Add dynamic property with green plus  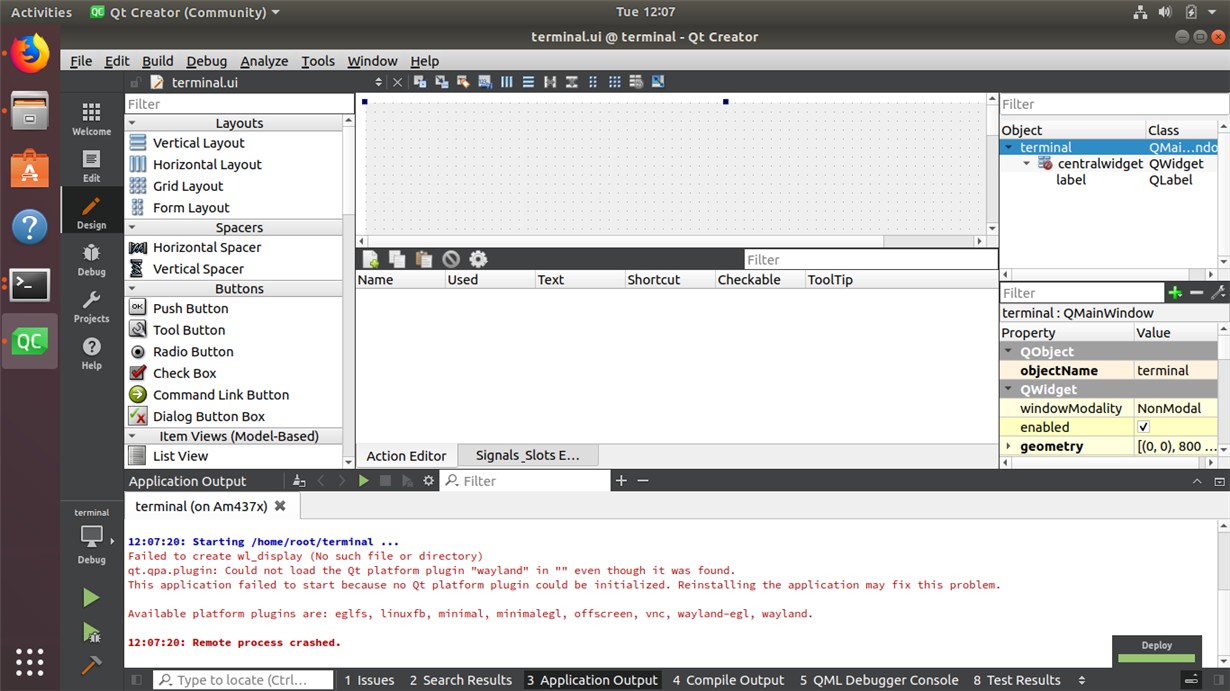(x=1175, y=293)
